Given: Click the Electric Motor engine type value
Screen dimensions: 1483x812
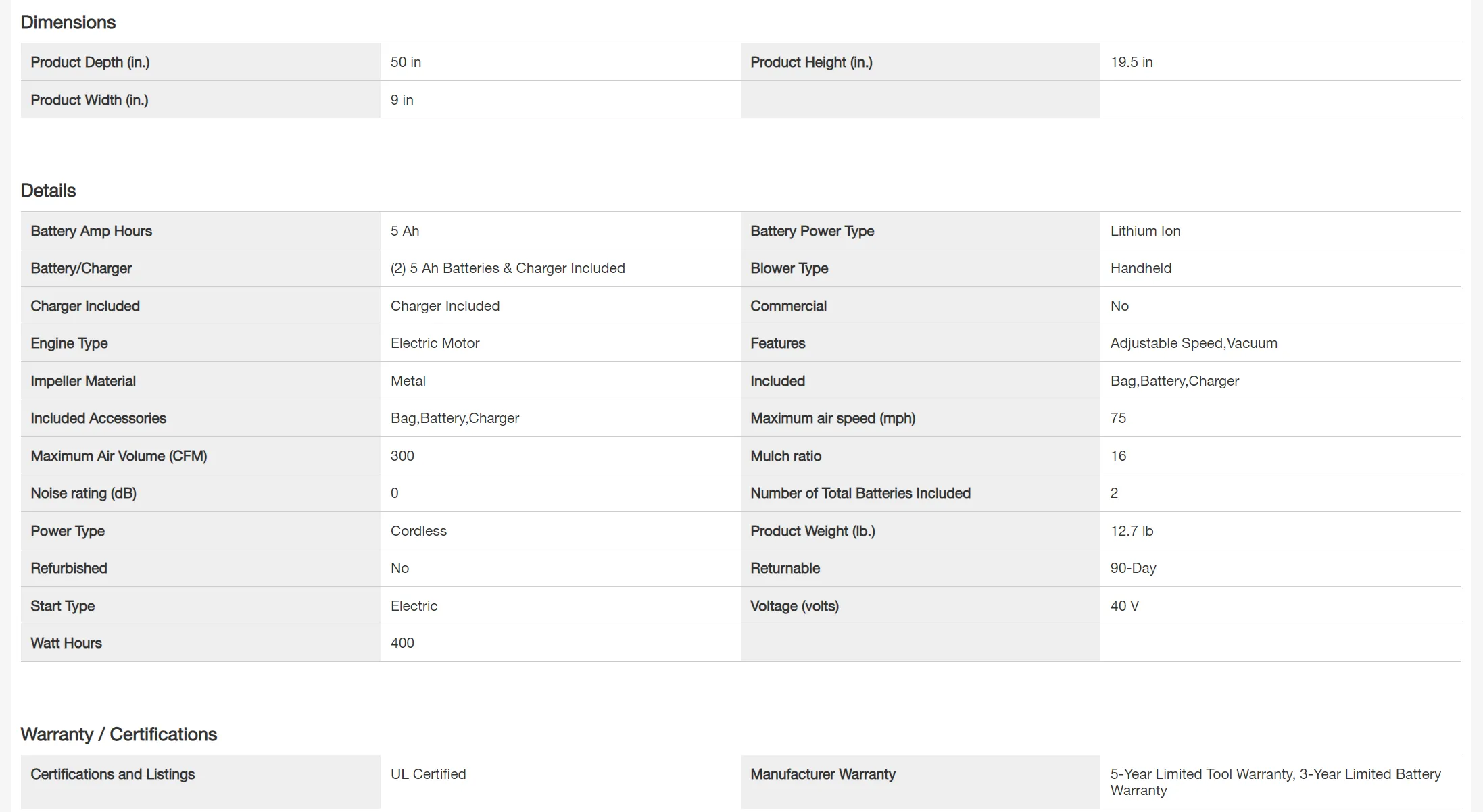Looking at the screenshot, I should 435,343.
